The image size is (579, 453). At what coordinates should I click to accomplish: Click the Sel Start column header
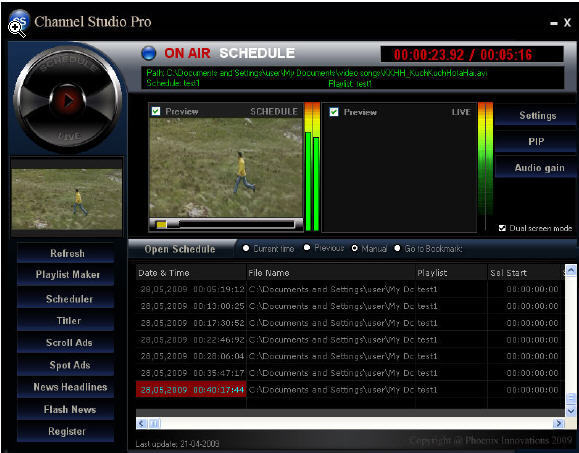525,273
